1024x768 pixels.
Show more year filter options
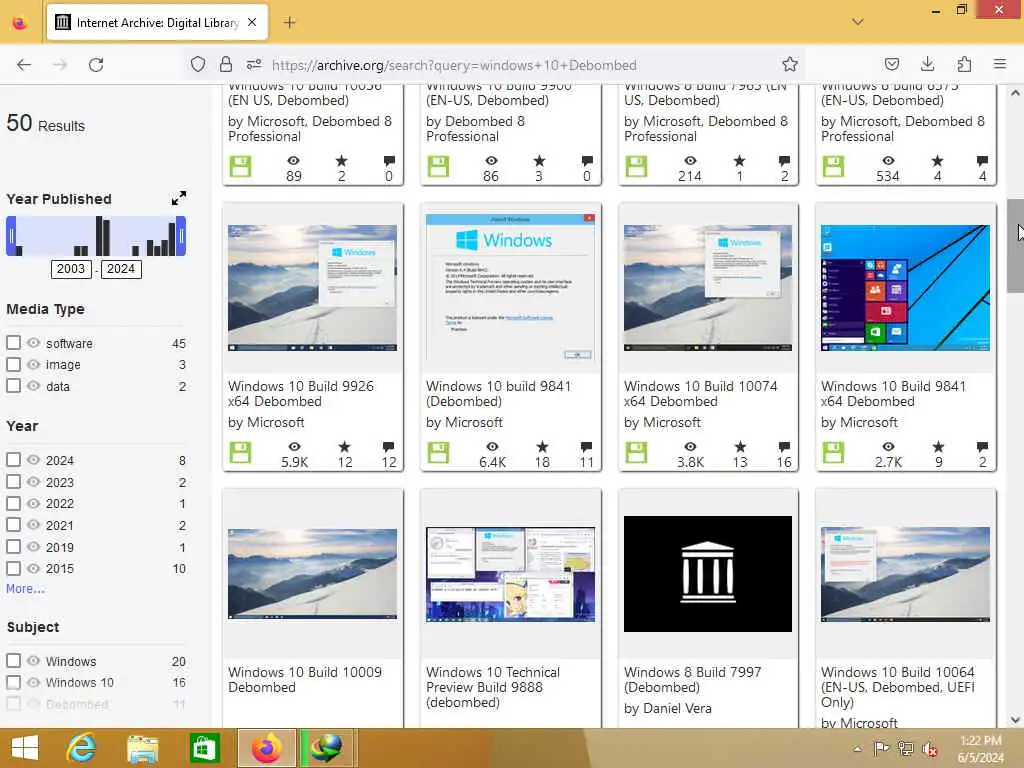click(x=25, y=589)
